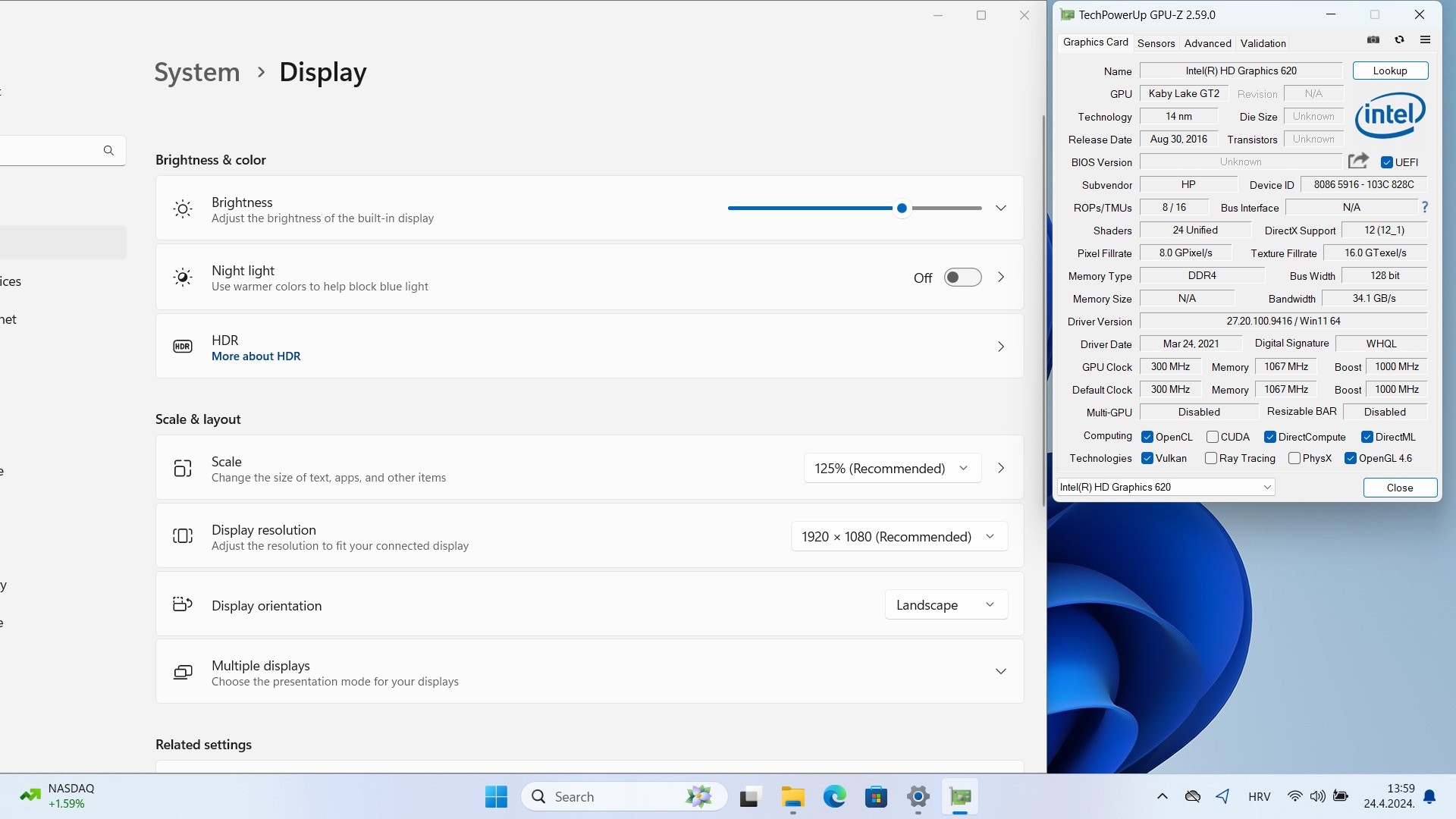Toggle the Ray Tracing checkbox

(1211, 458)
